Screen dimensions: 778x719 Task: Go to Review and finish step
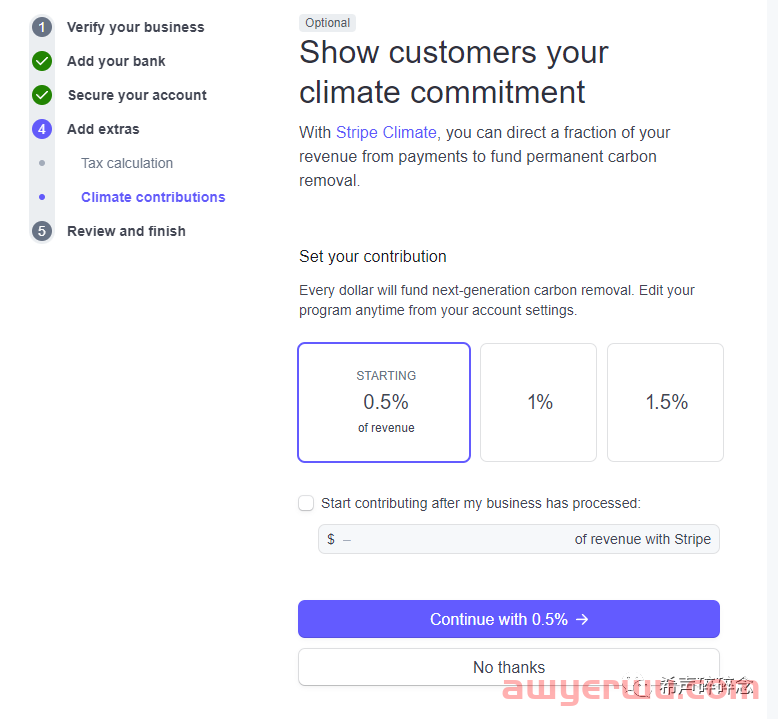[x=126, y=231]
